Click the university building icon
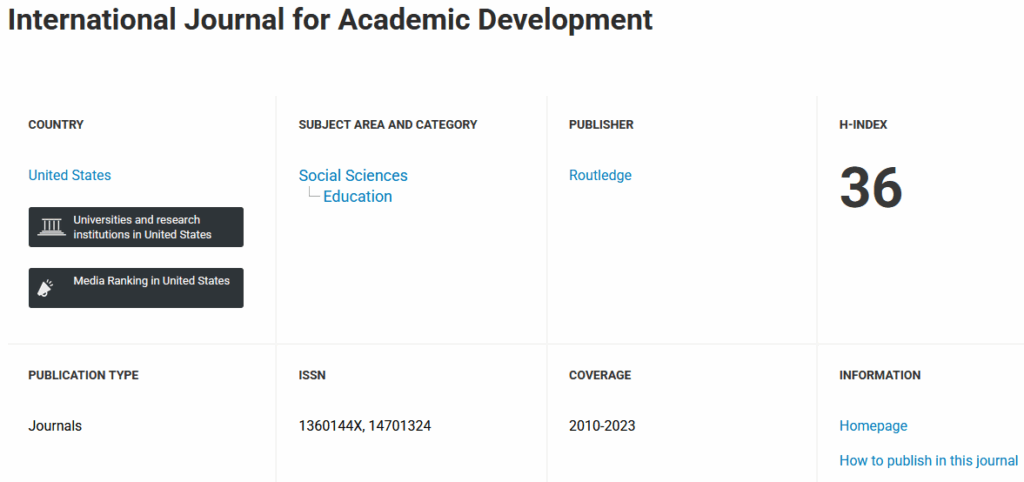Image resolution: width=1024 pixels, height=482 pixels. (x=52, y=227)
